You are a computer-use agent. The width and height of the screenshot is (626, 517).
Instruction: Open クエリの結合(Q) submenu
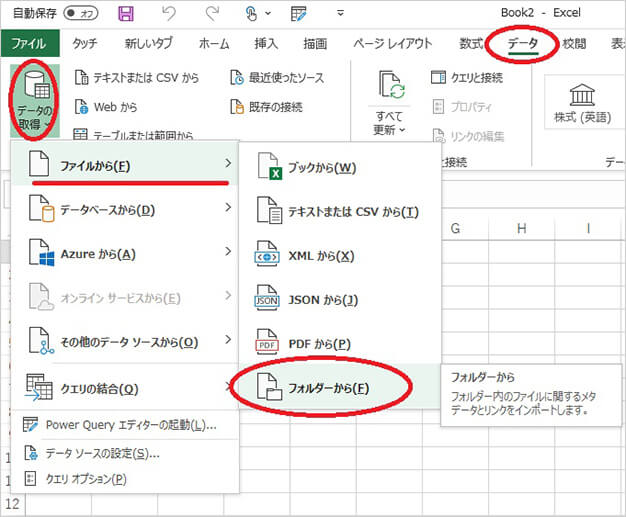pos(125,387)
